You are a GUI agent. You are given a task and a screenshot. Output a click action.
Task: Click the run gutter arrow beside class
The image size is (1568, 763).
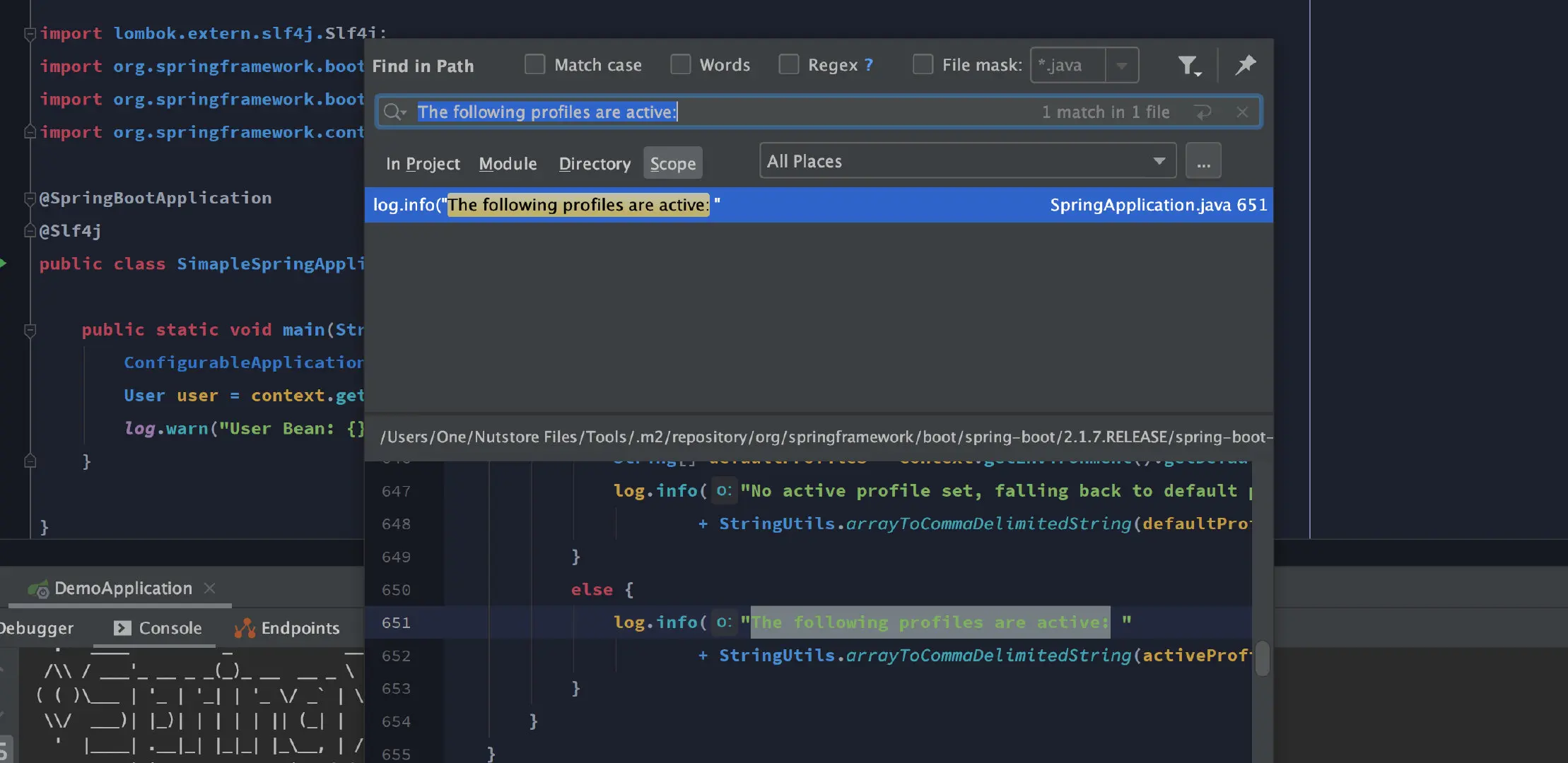tap(4, 264)
